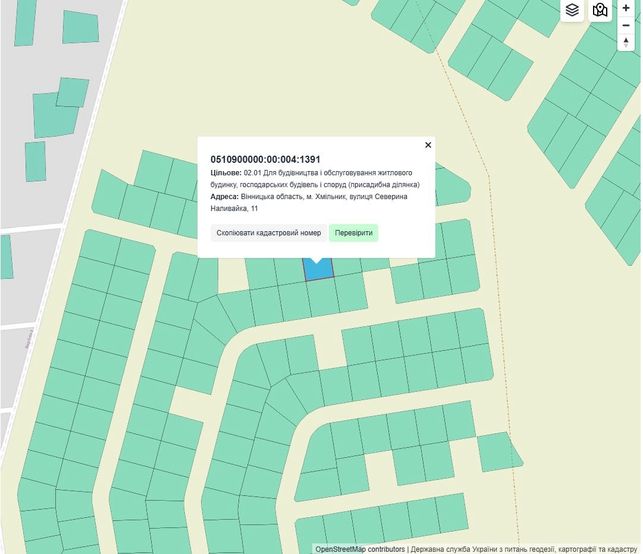The width and height of the screenshot is (643, 554).
Task: Close the parcel info popup
Action: [x=428, y=145]
